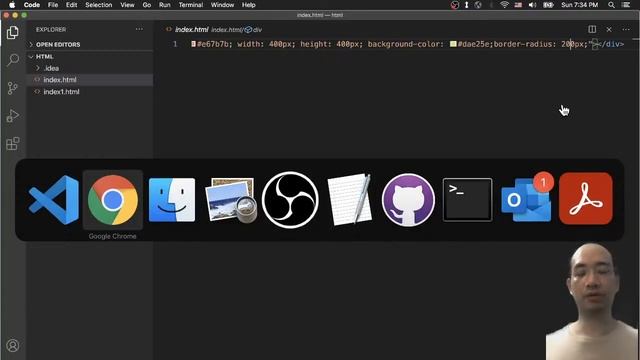Screen dimensions: 640x360
Task: Select Outlook in the app switcher
Action: click(527, 199)
